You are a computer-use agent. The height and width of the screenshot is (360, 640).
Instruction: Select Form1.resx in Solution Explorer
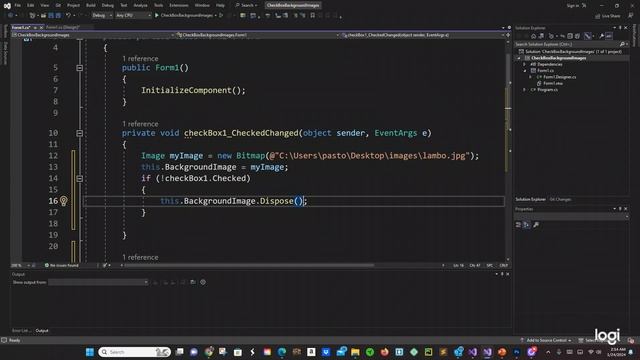click(553, 83)
